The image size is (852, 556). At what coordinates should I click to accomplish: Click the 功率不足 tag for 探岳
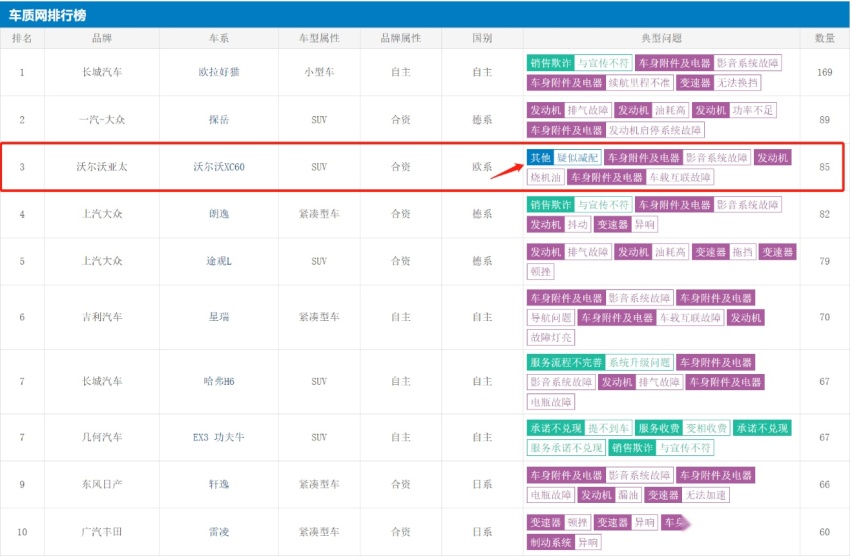[x=753, y=110]
